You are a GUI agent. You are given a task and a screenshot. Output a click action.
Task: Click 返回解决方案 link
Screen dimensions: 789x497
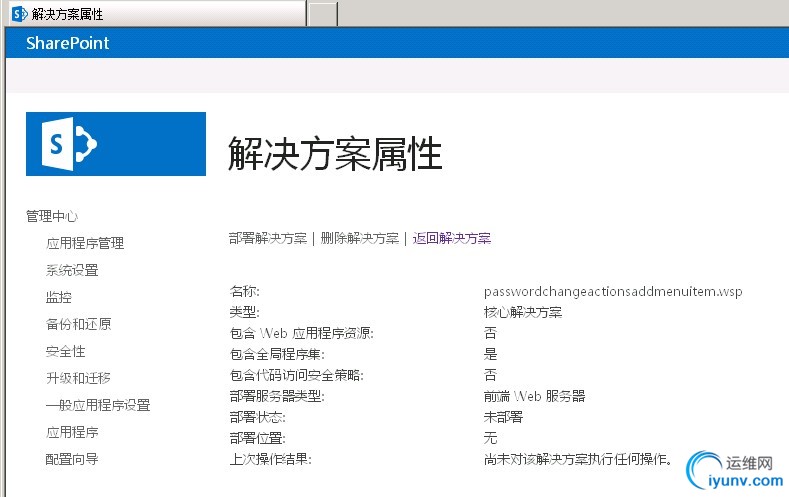pos(451,238)
